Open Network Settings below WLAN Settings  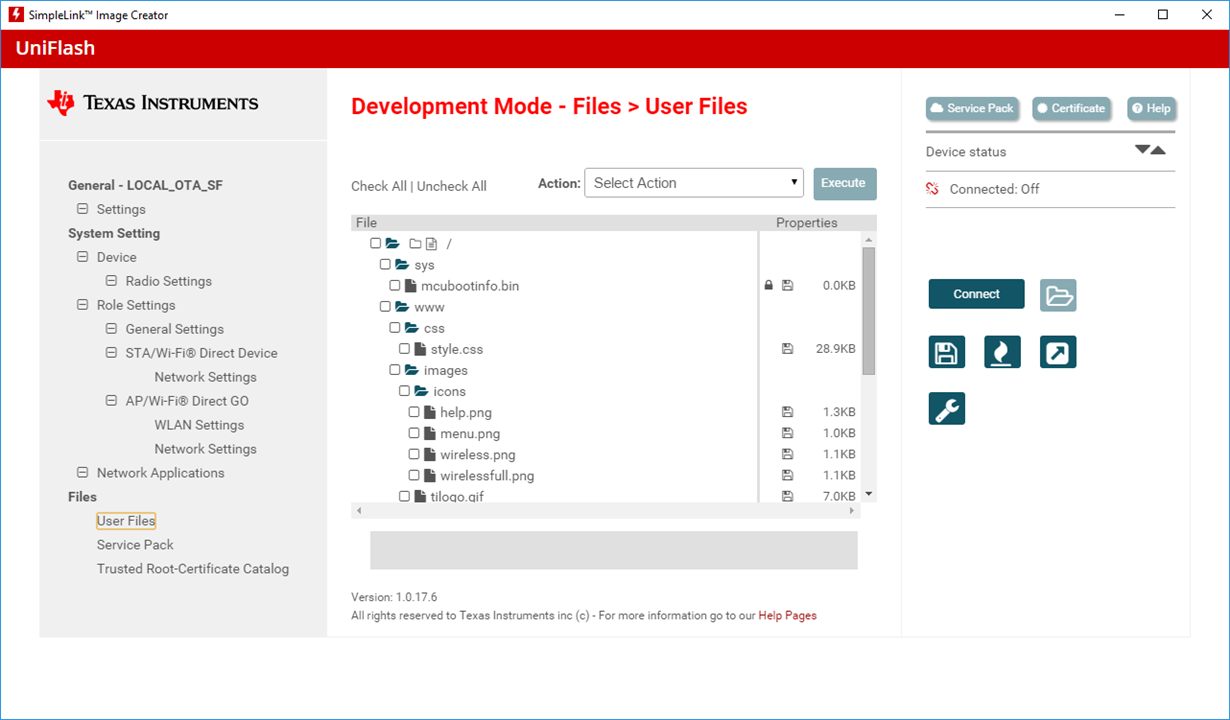pos(205,449)
